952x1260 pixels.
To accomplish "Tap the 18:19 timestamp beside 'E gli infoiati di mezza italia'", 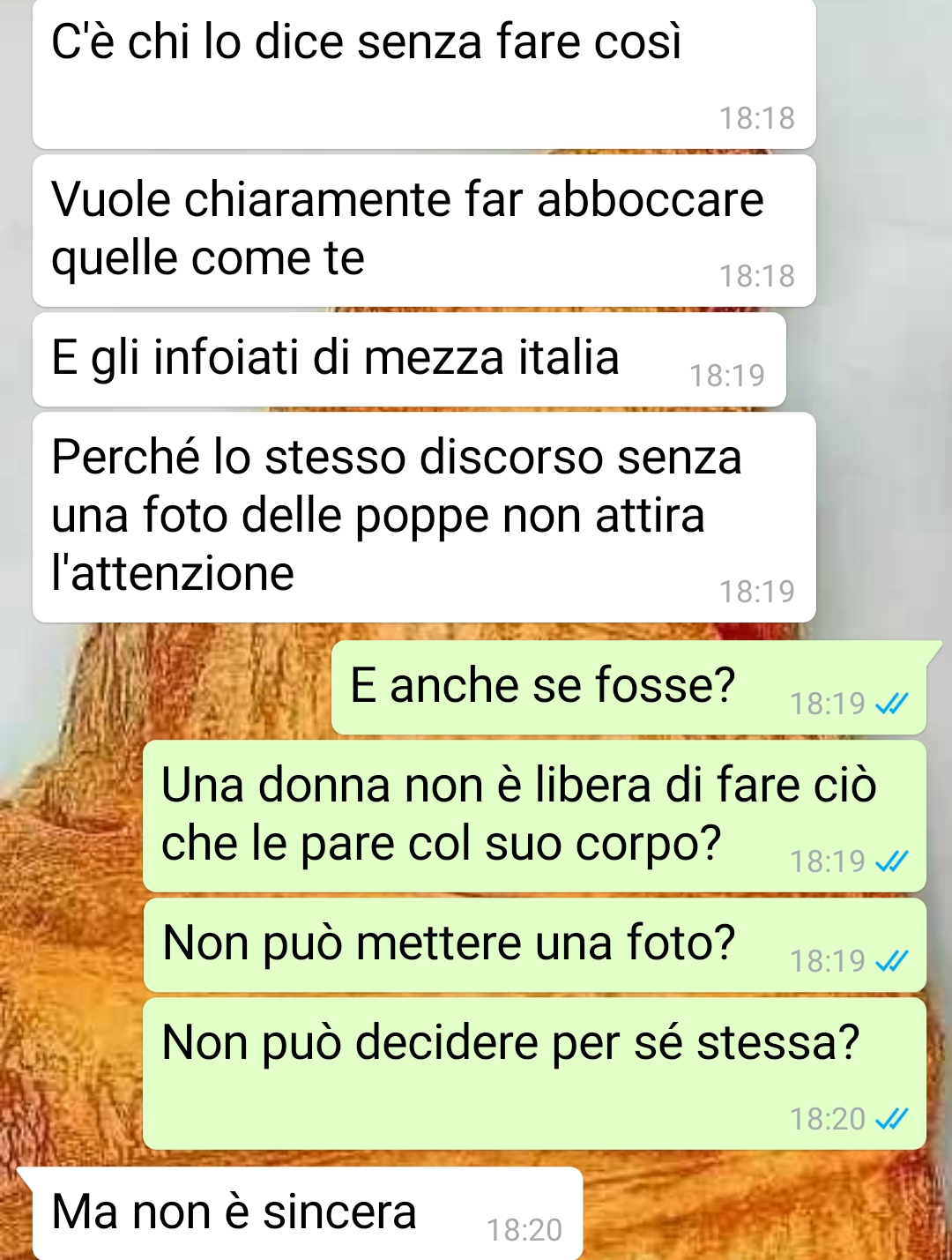I will [727, 376].
